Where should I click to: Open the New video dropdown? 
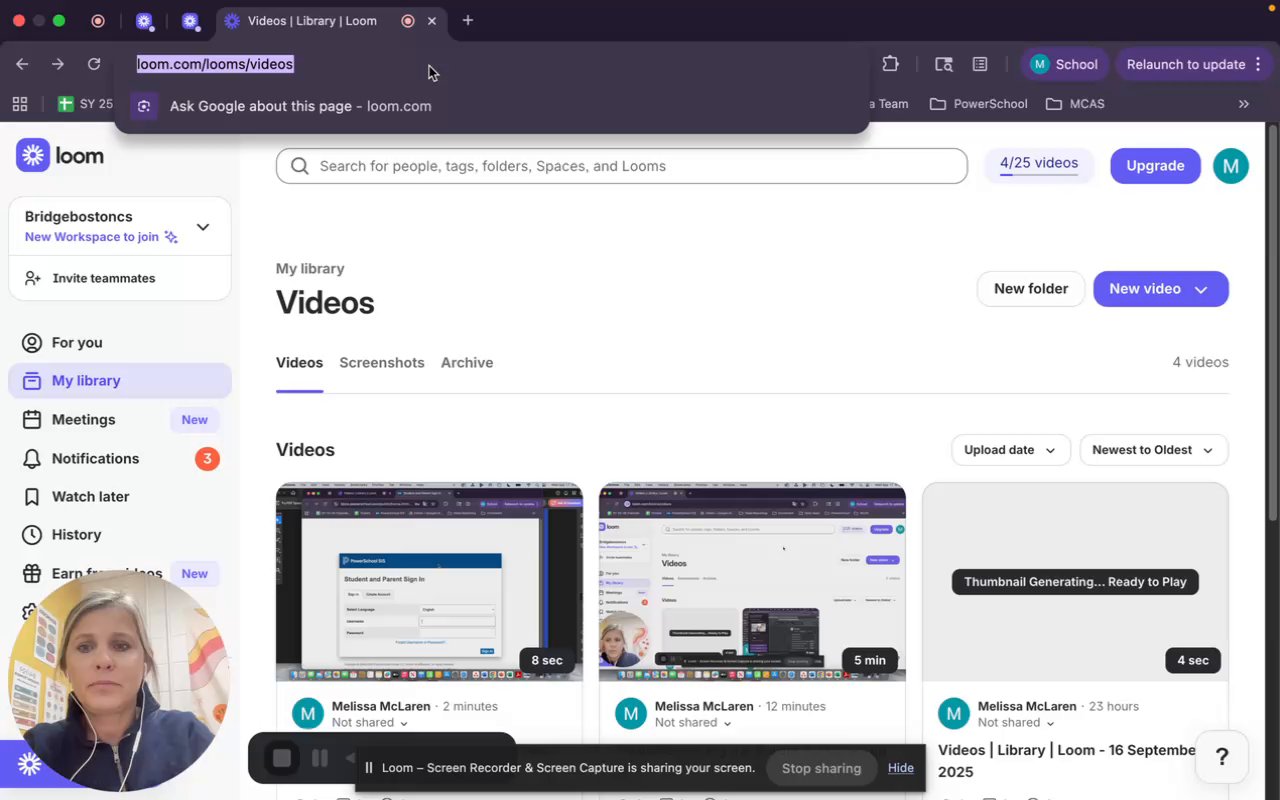point(1161,289)
